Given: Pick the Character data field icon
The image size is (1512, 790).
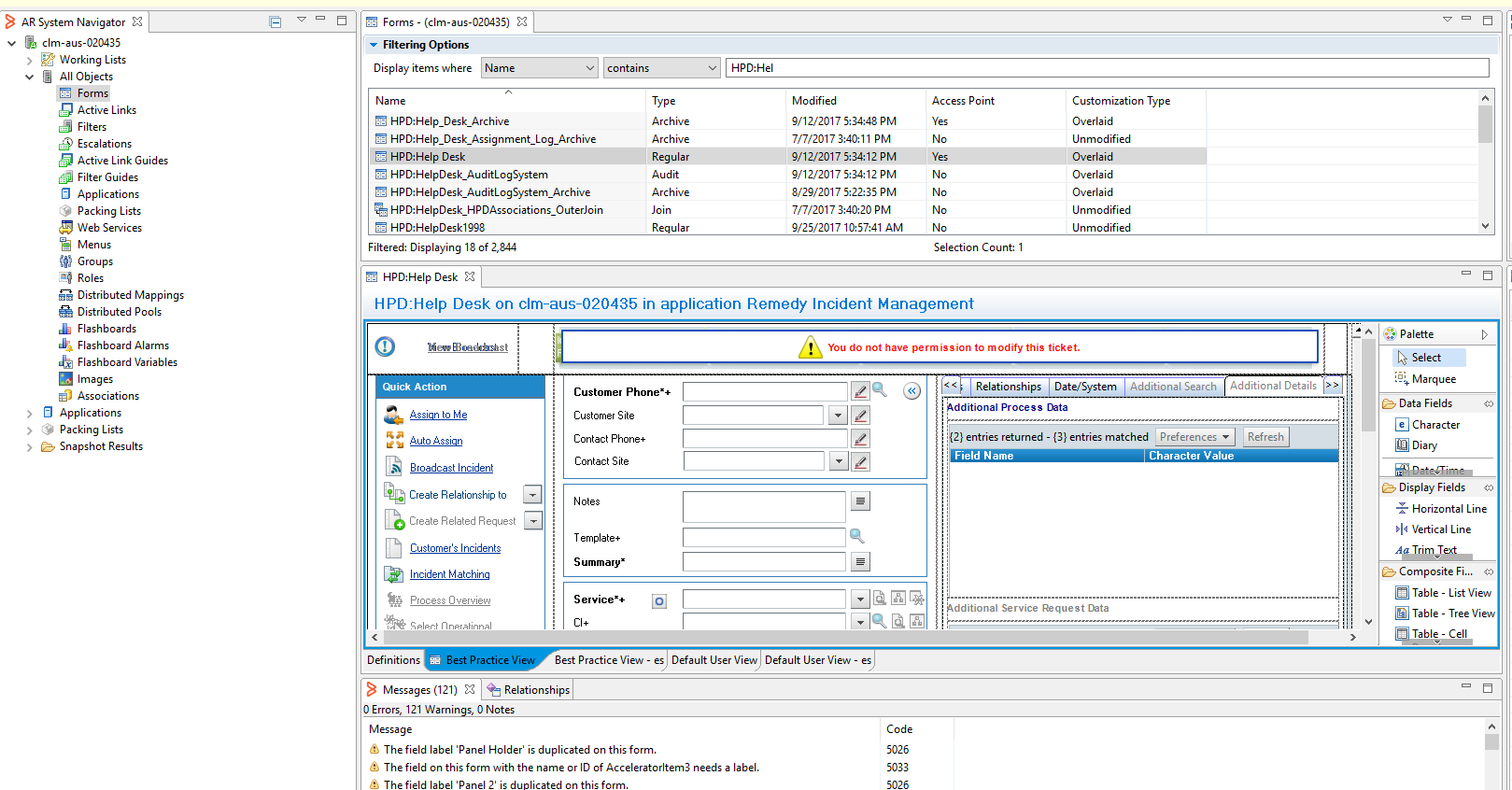Looking at the screenshot, I should pyautogui.click(x=1402, y=425).
